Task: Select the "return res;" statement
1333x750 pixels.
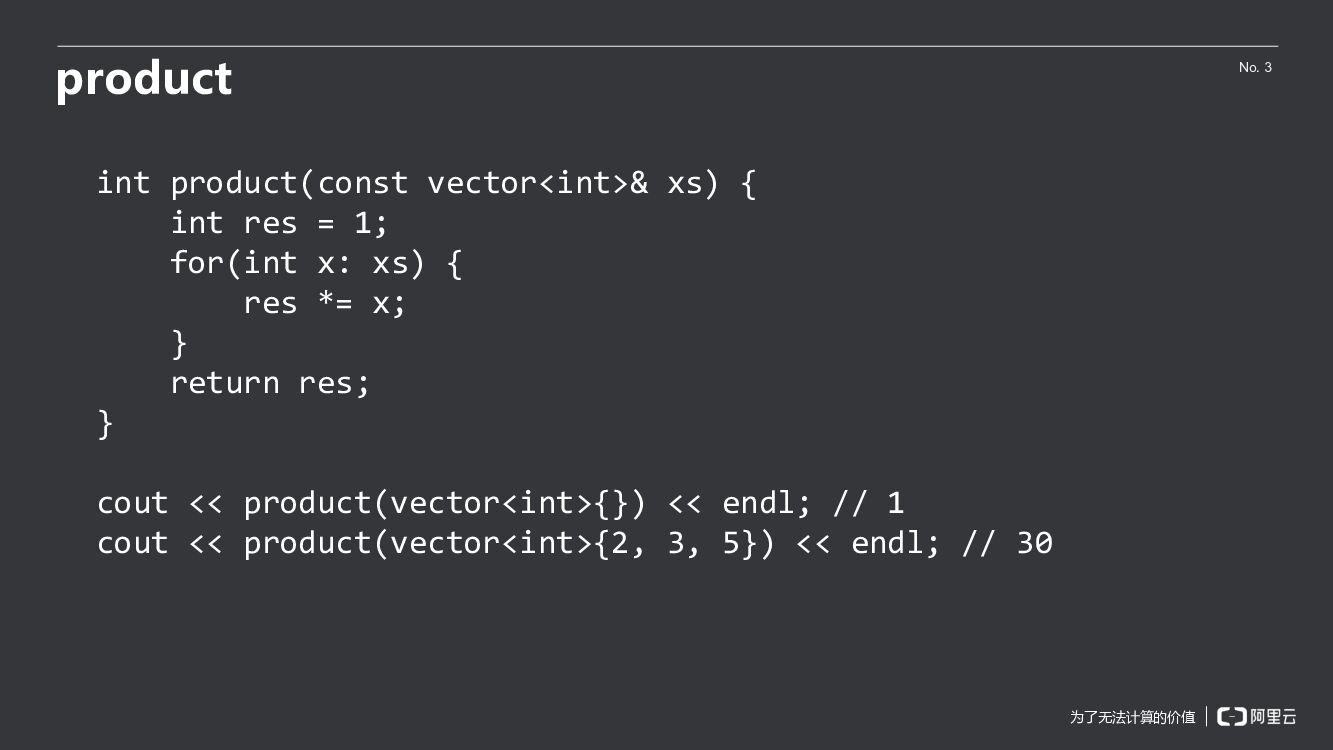Action: pos(270,383)
